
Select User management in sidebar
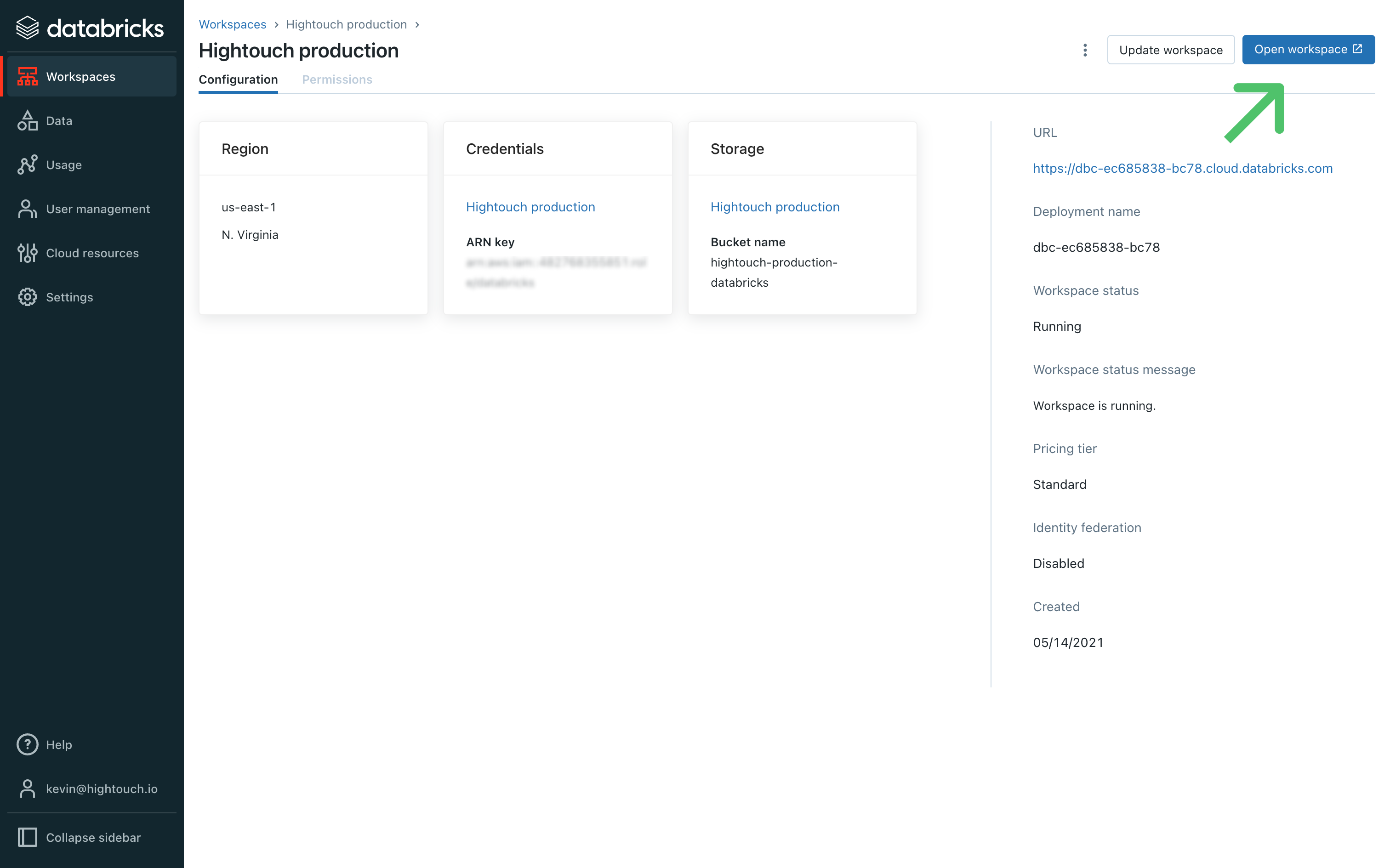[x=91, y=209]
